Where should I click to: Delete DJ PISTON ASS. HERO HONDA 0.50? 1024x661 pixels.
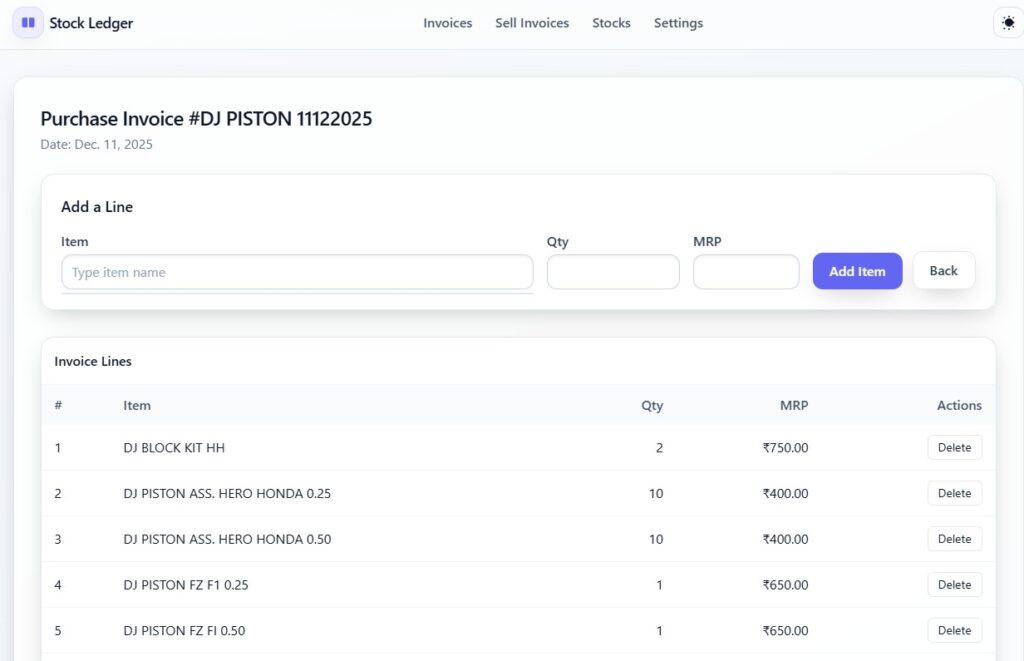click(954, 539)
